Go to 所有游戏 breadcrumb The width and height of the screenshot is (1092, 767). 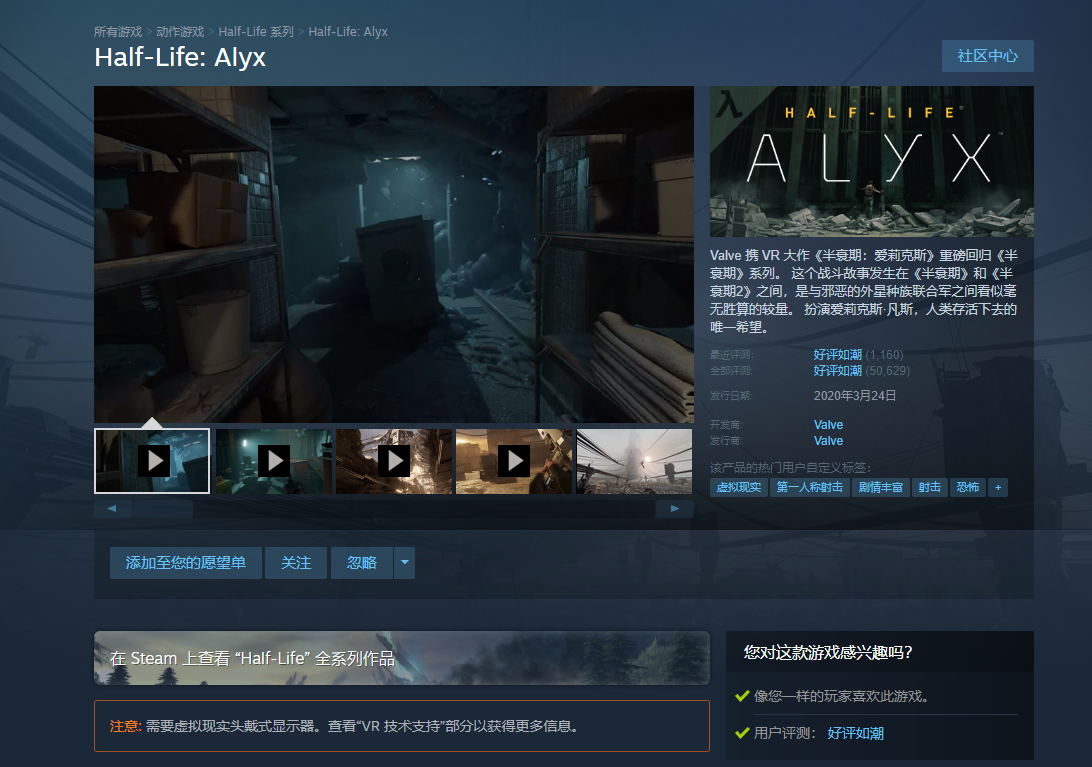point(118,32)
